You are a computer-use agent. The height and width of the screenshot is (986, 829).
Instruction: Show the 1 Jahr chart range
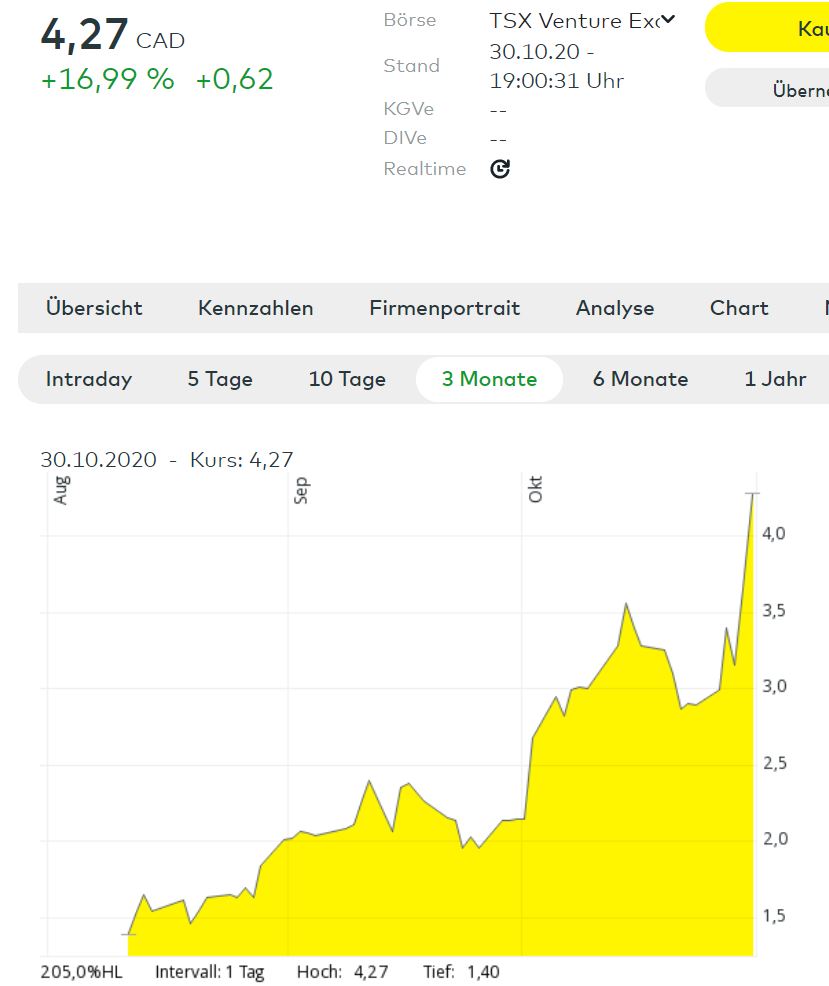[x=775, y=380]
